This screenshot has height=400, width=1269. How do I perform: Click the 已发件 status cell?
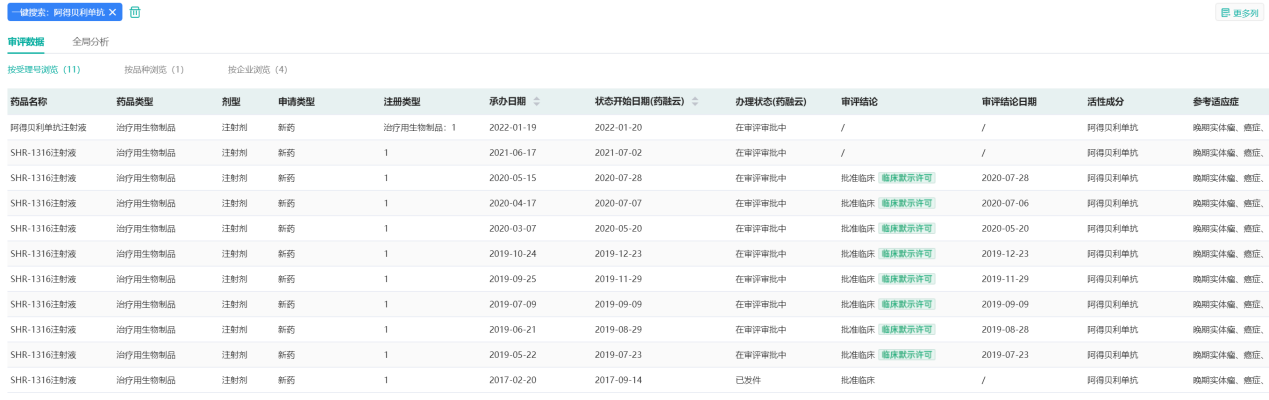(x=748, y=380)
